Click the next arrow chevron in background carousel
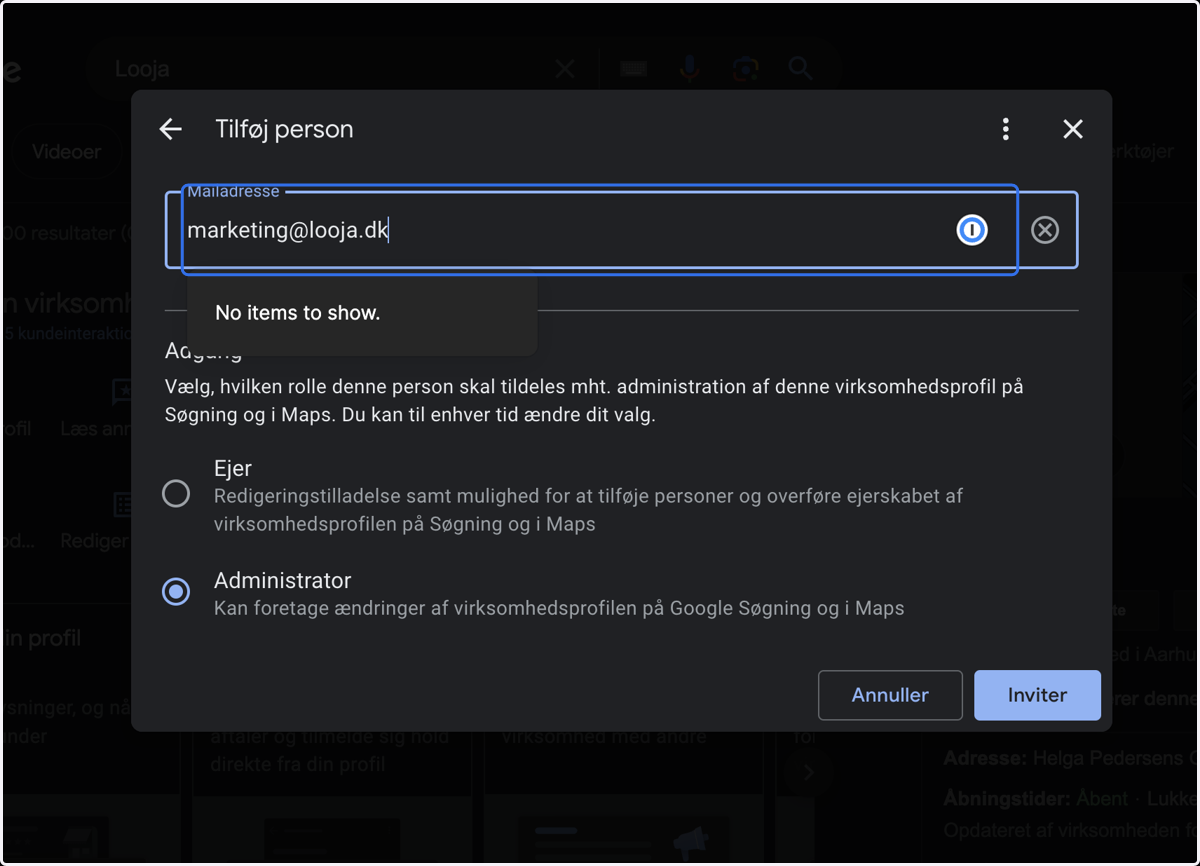The image size is (1200, 866). tap(809, 772)
